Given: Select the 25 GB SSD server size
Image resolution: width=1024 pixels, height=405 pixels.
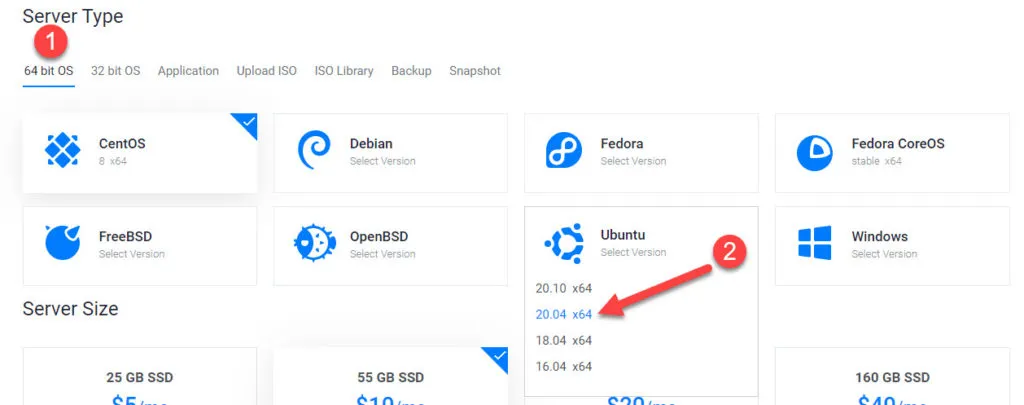Looking at the screenshot, I should [140, 378].
